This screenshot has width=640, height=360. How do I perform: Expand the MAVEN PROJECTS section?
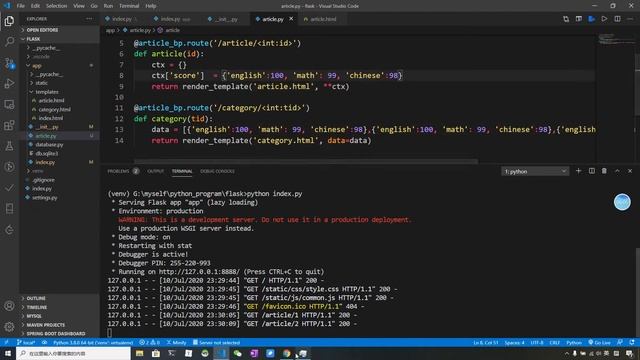59,325
